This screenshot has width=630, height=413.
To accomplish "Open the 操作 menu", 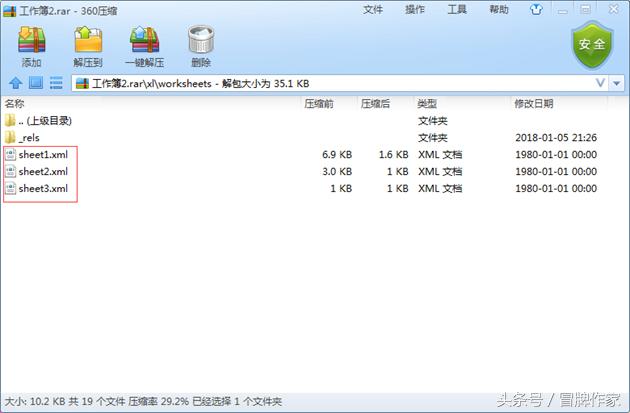I will pos(415,9).
